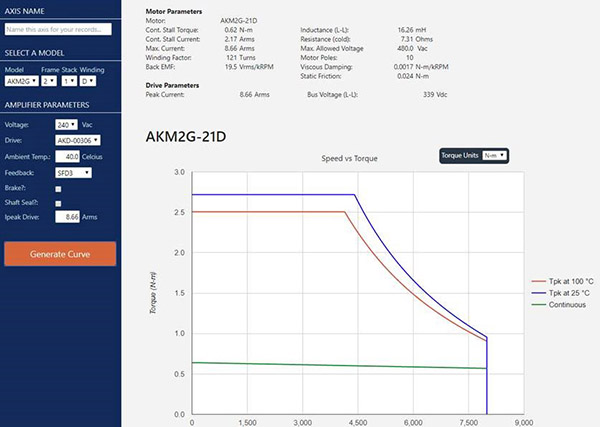Click the Motor Parameters heading

[x=174, y=11]
